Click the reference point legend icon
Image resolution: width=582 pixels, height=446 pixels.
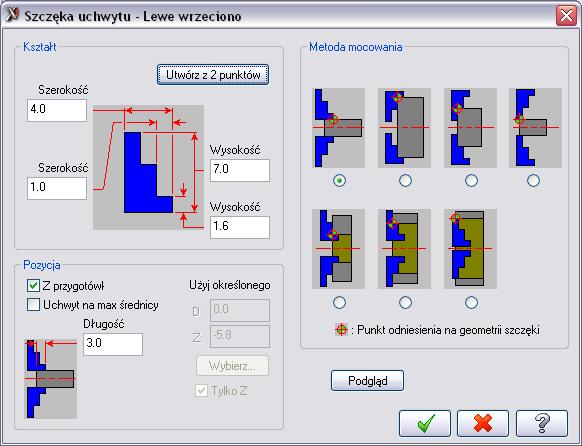(x=341, y=329)
